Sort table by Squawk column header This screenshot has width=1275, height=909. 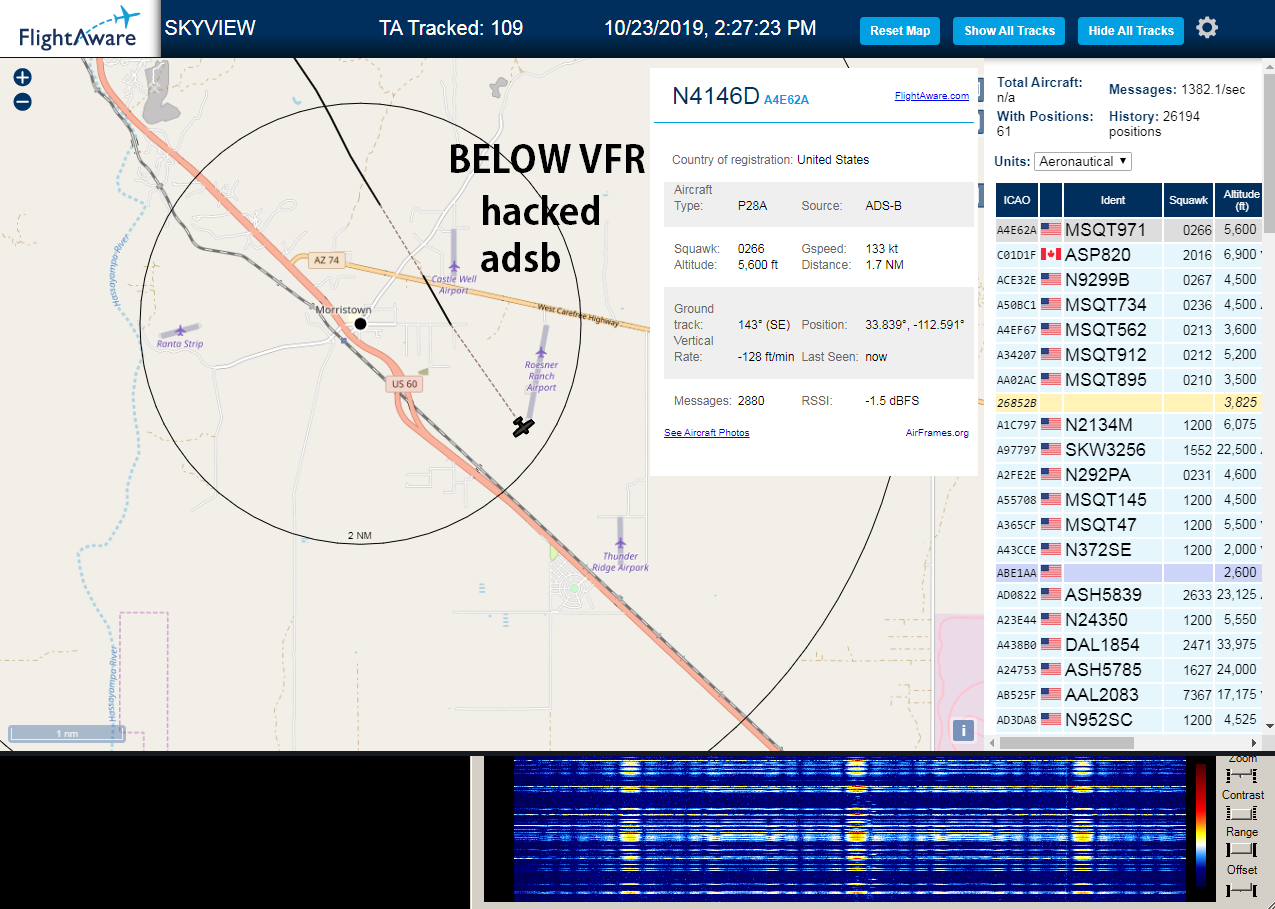click(x=1189, y=200)
